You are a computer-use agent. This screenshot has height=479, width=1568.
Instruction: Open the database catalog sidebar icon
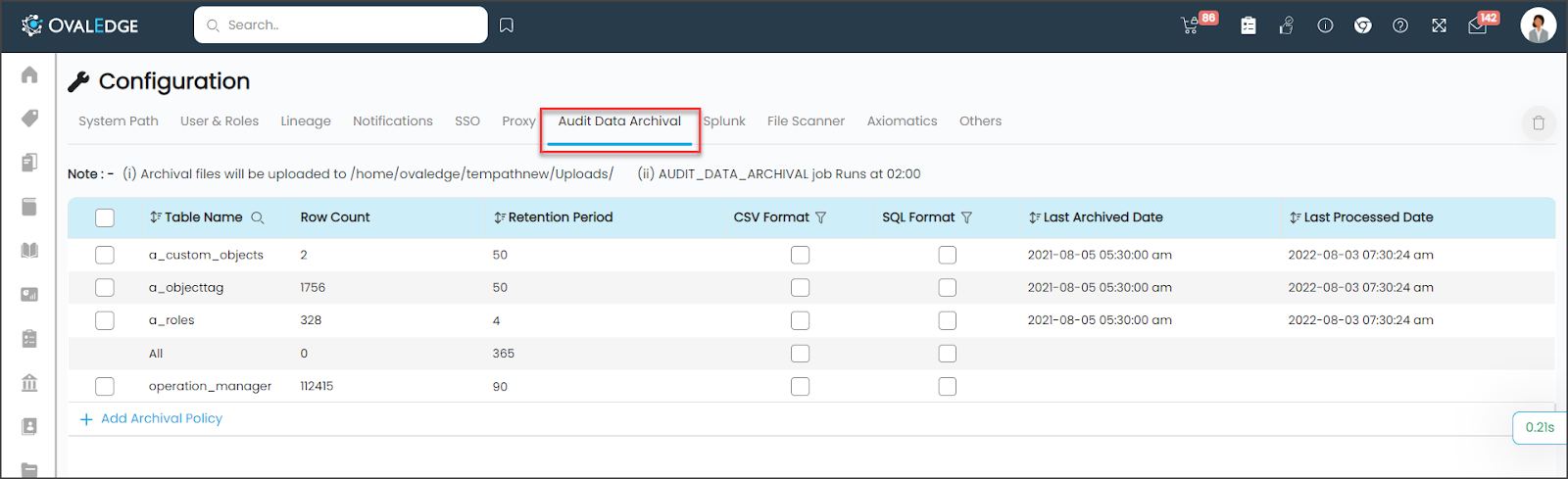click(29, 207)
